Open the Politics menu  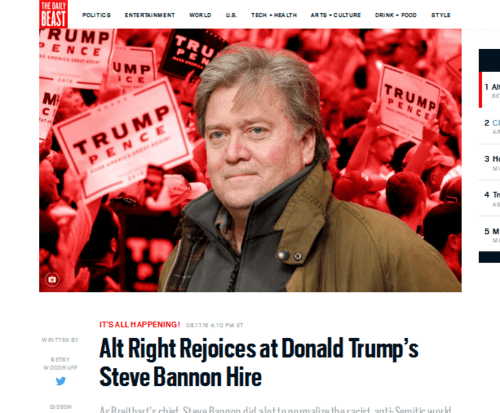coord(96,15)
